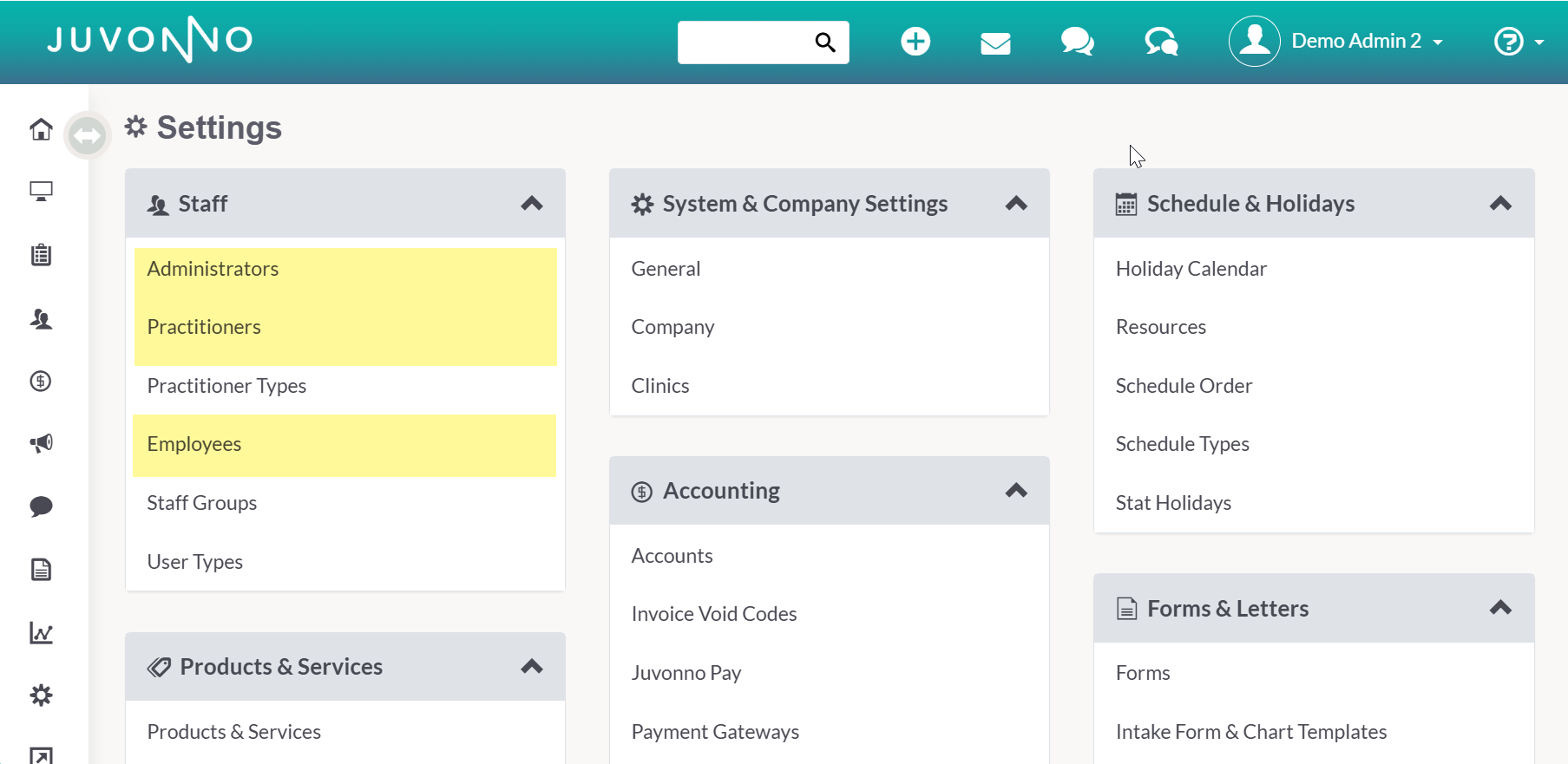
Task: Toggle the sidebar expand arrow button
Action: pos(88,135)
